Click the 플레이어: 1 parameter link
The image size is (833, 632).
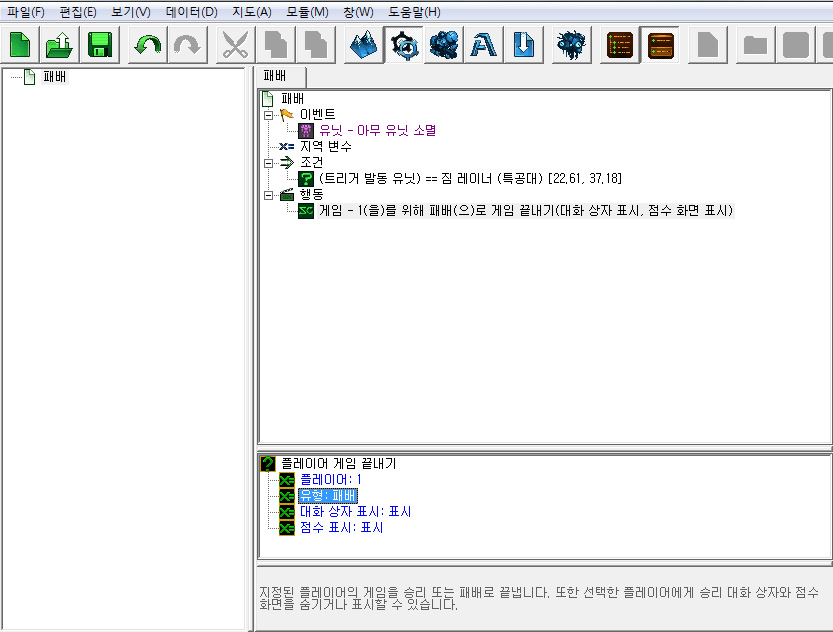click(x=331, y=480)
